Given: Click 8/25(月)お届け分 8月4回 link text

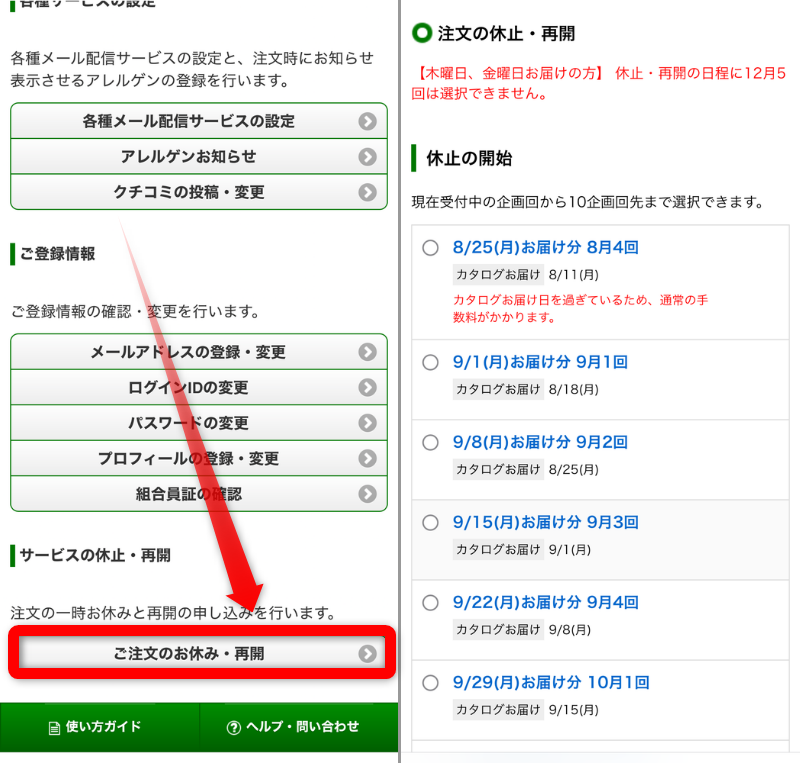Looking at the screenshot, I should (x=545, y=248).
